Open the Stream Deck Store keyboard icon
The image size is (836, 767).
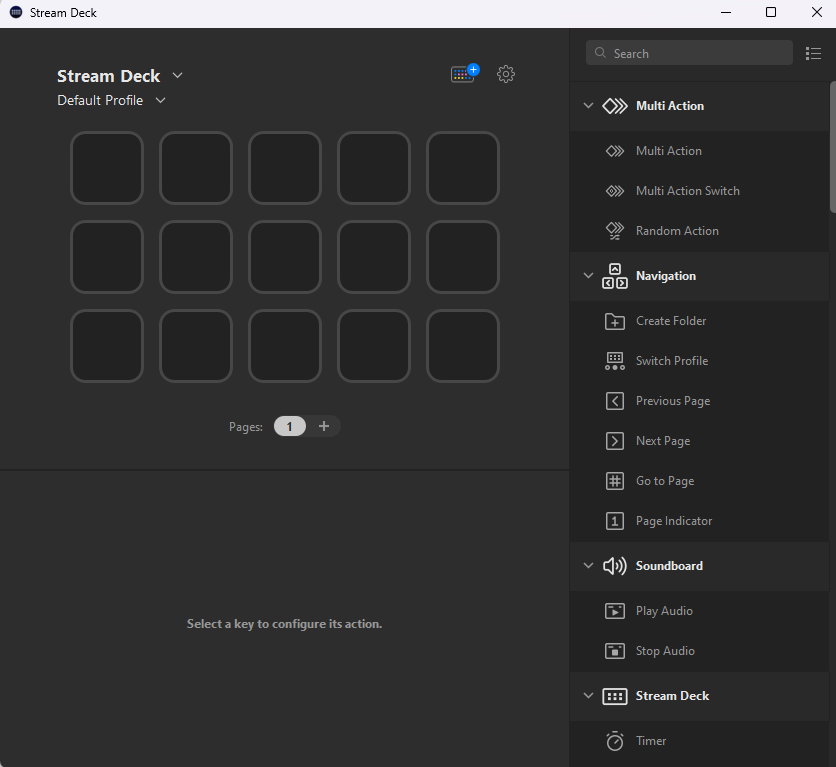pos(464,74)
